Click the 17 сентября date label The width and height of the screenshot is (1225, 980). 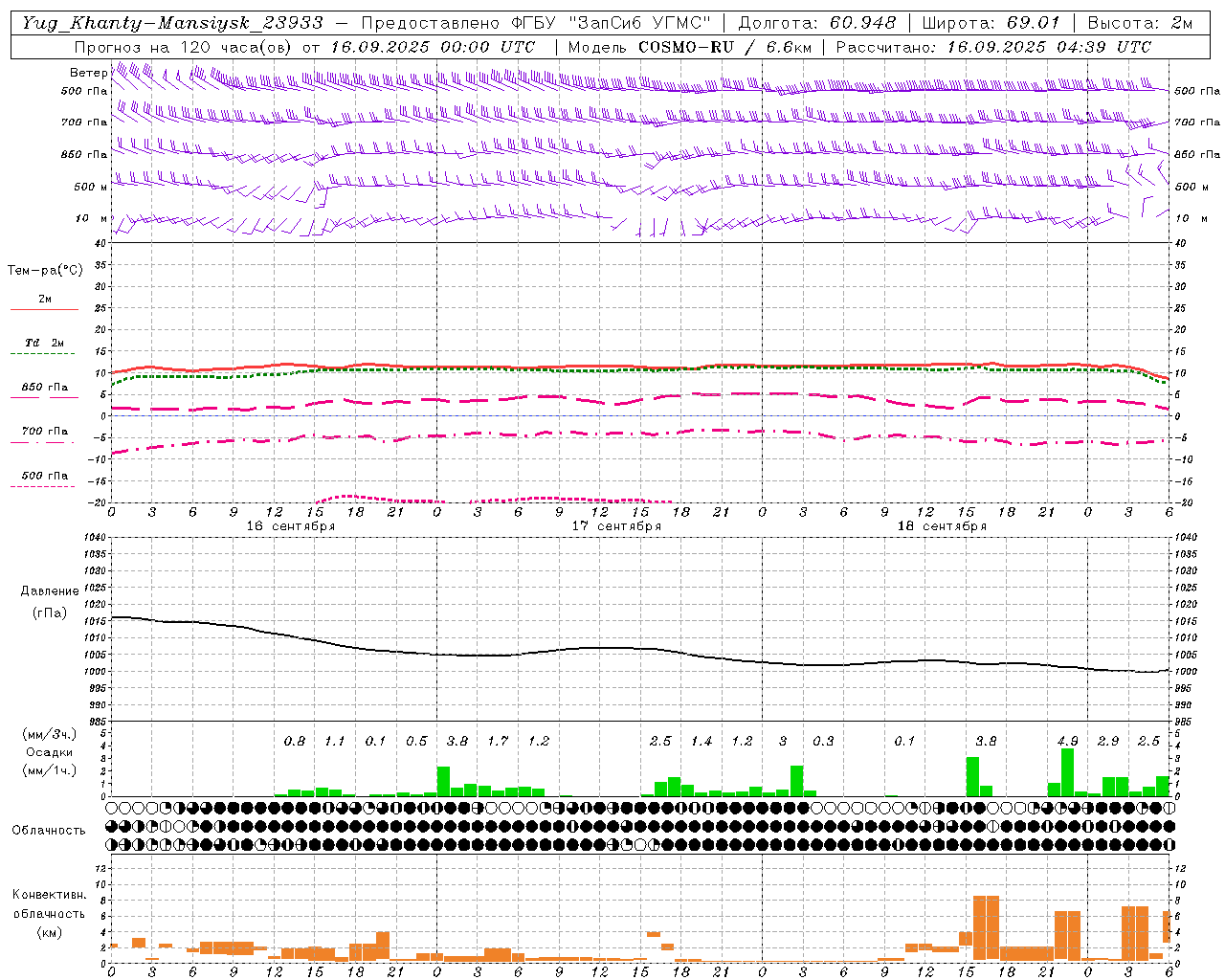pyautogui.click(x=616, y=526)
